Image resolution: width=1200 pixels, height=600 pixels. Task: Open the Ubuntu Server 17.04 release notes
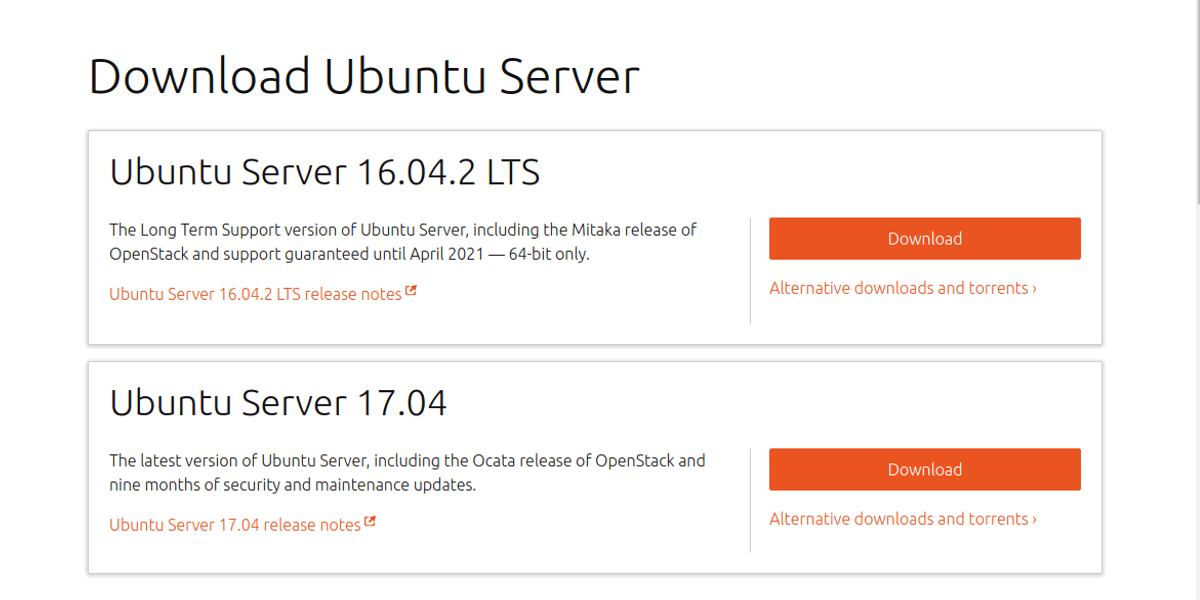point(235,524)
